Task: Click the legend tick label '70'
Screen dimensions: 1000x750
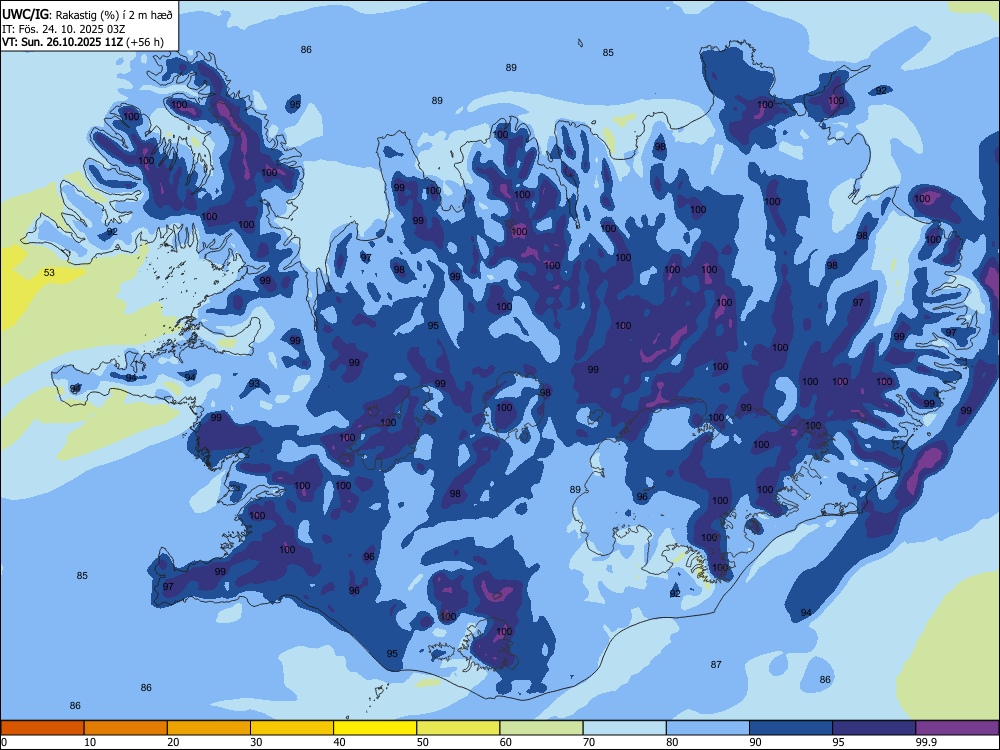Action: point(589,742)
